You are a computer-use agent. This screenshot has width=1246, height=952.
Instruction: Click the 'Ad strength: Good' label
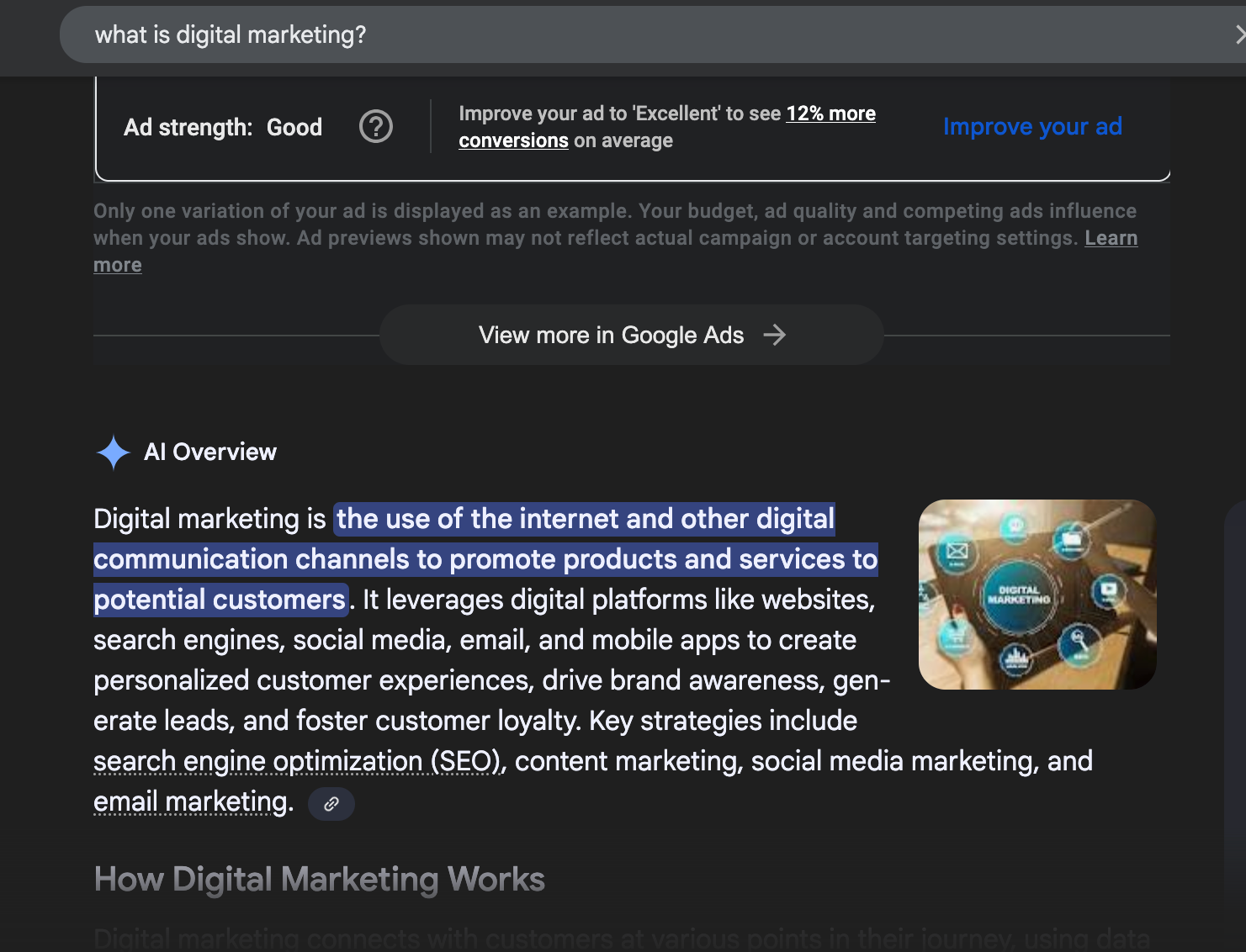coord(223,127)
